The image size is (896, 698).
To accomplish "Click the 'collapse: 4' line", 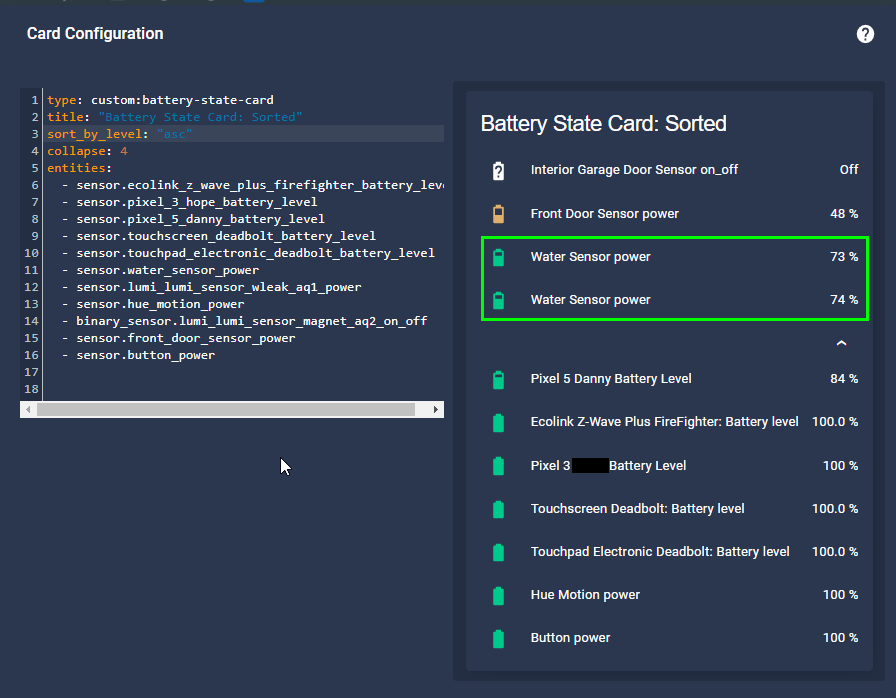I will [87, 151].
